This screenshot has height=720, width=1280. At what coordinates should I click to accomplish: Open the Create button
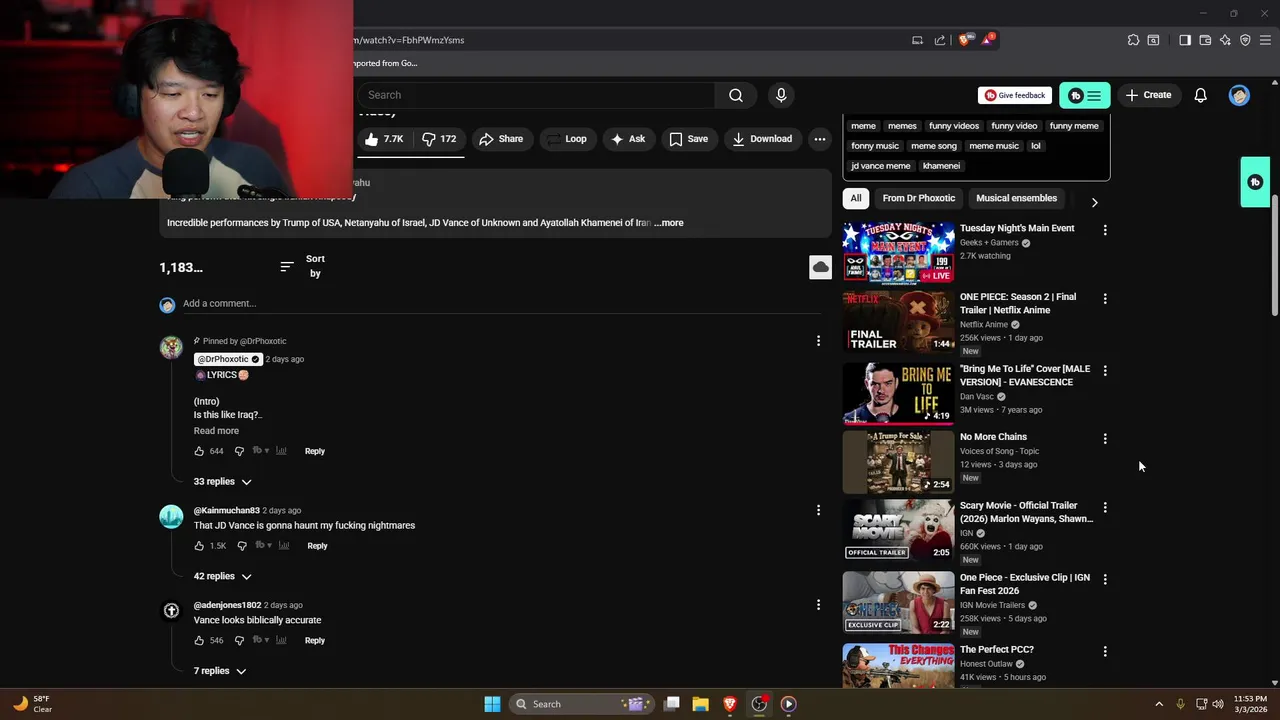coord(1148,95)
